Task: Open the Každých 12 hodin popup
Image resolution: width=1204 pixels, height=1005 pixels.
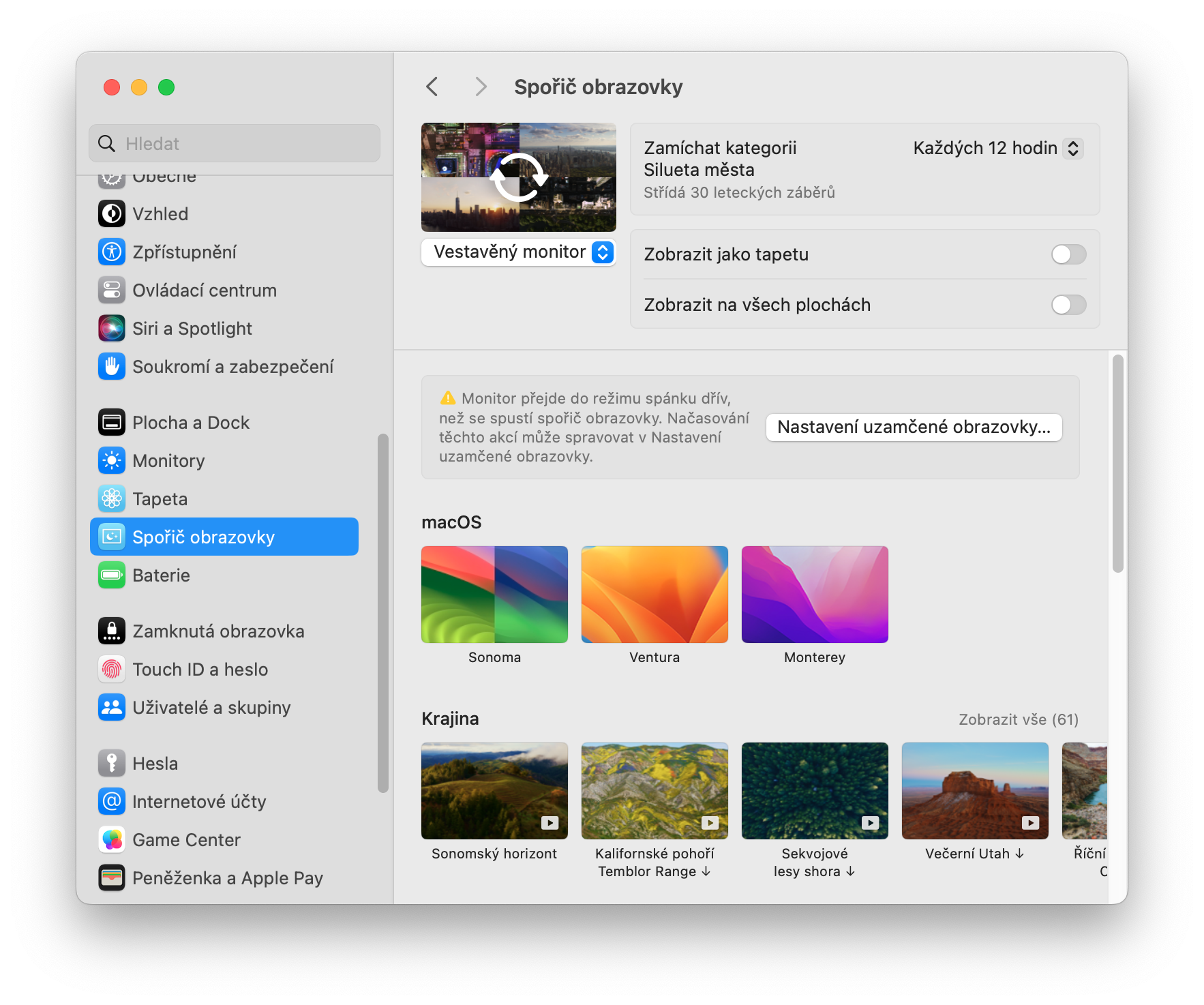Action: click(x=997, y=149)
